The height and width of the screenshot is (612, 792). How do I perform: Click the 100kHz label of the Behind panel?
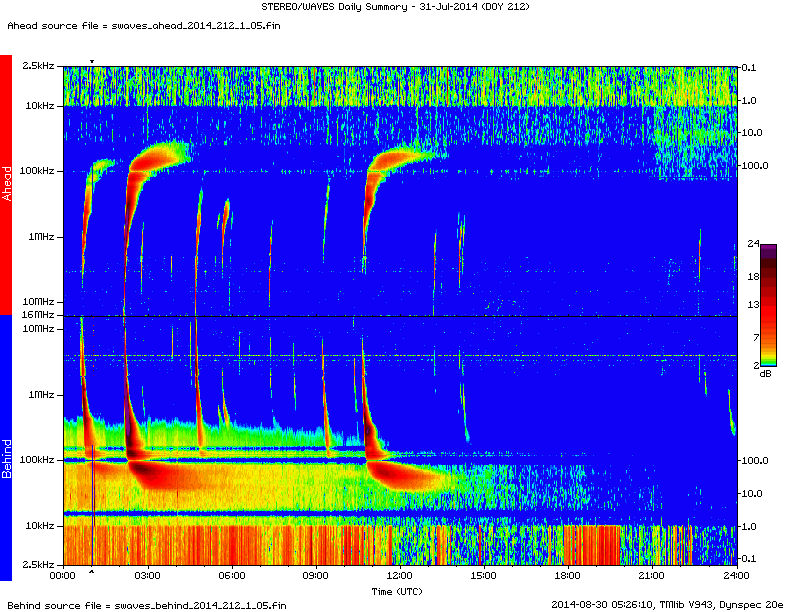[x=37, y=460]
